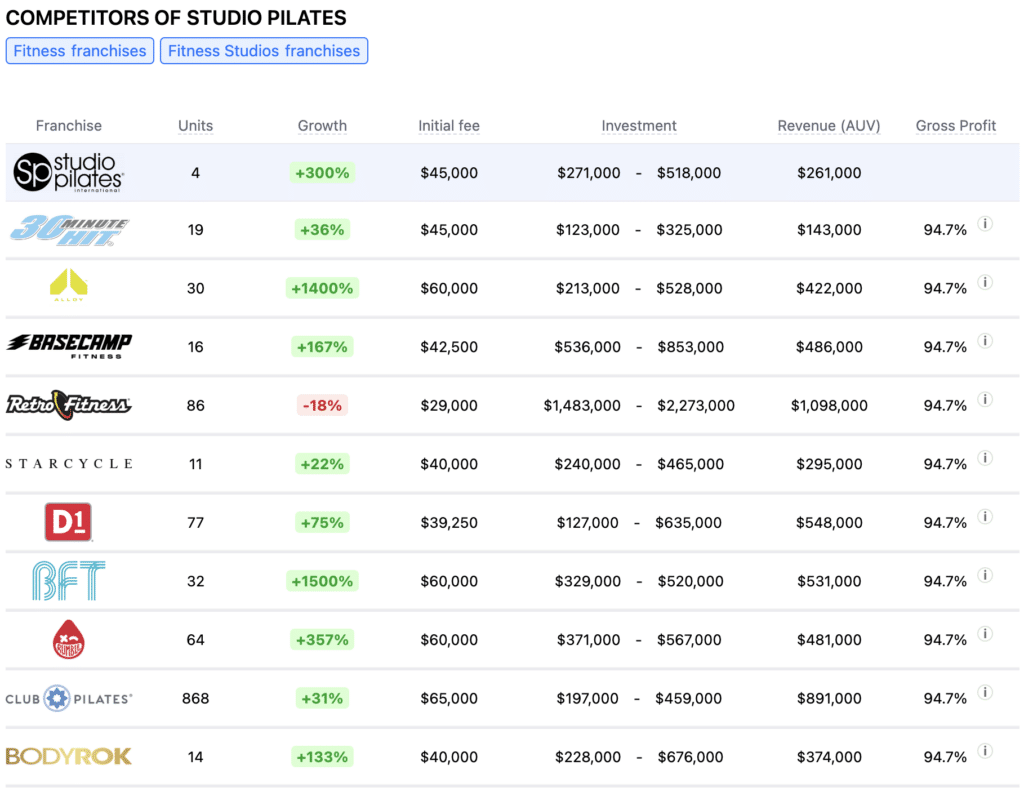Open the Fitness franchises tag

[80, 51]
